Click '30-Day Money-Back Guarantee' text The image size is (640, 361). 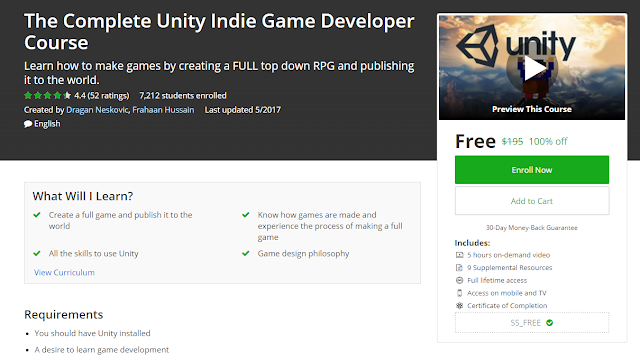pos(532,227)
